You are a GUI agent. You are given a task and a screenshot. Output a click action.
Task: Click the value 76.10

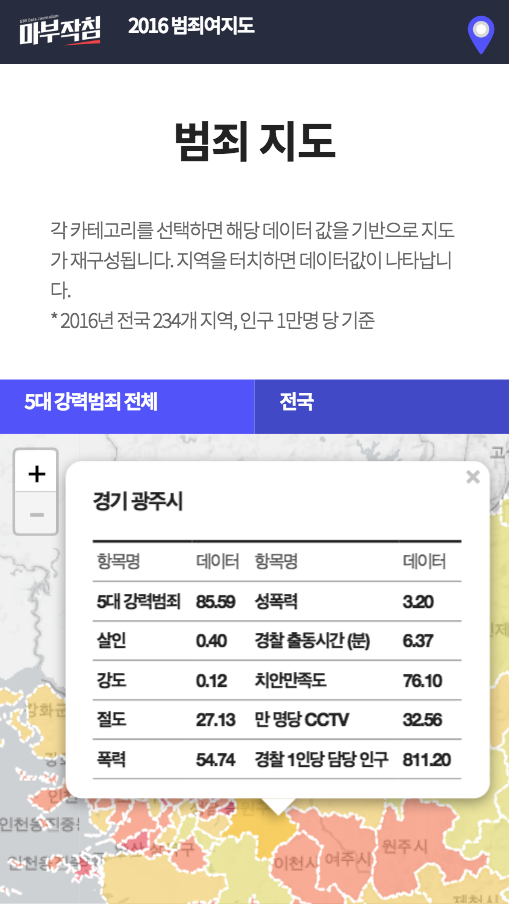423,681
